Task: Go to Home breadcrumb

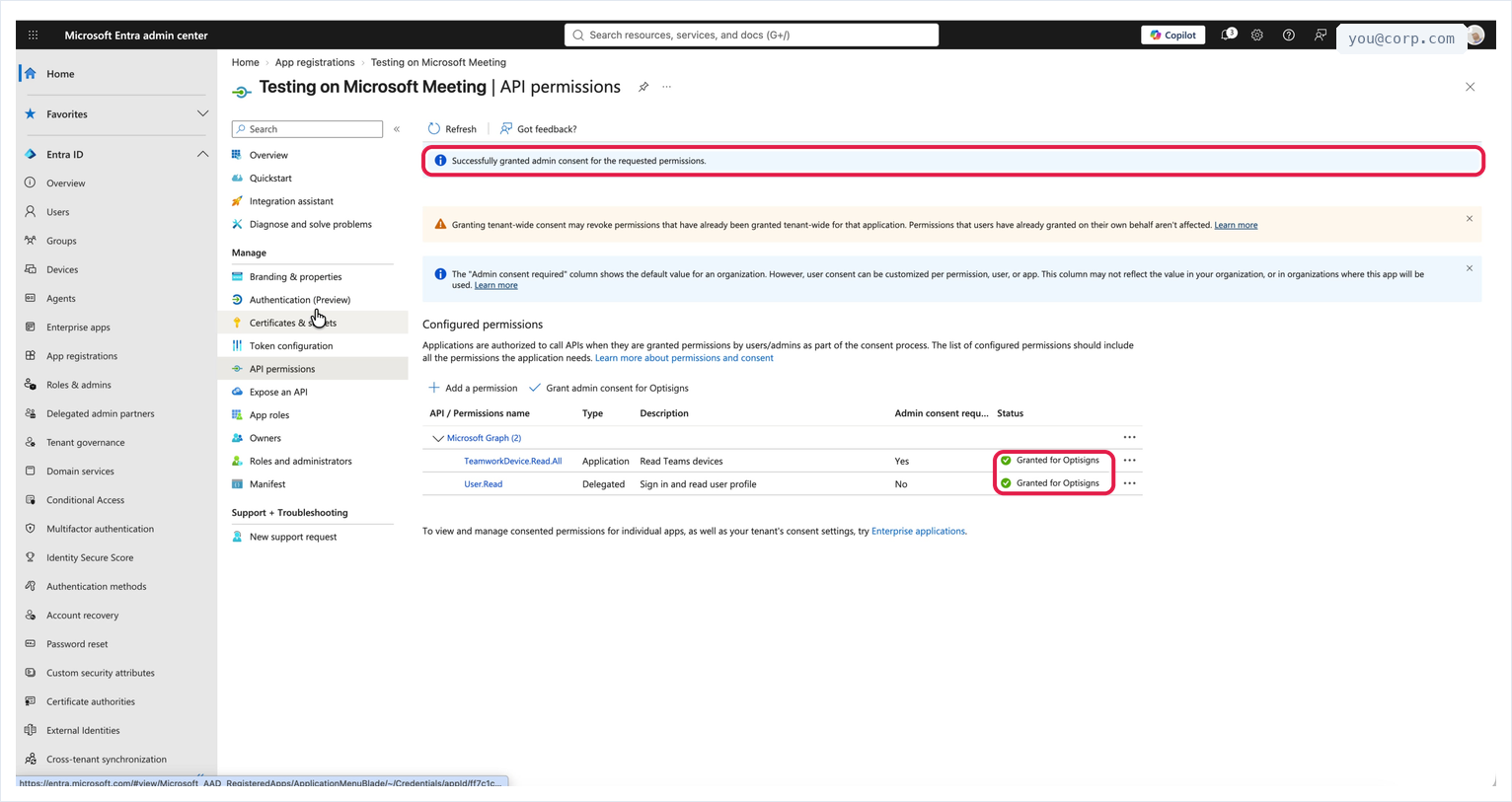Action: pos(246,62)
